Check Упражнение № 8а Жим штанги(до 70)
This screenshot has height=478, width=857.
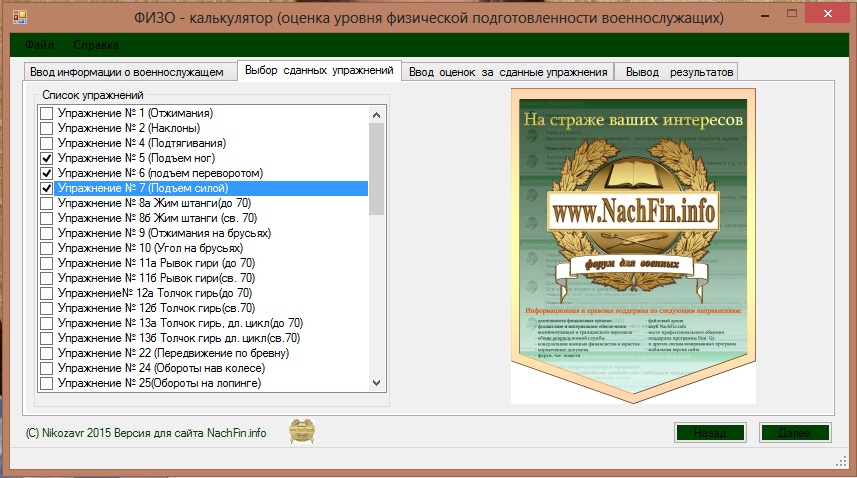tap(46, 203)
